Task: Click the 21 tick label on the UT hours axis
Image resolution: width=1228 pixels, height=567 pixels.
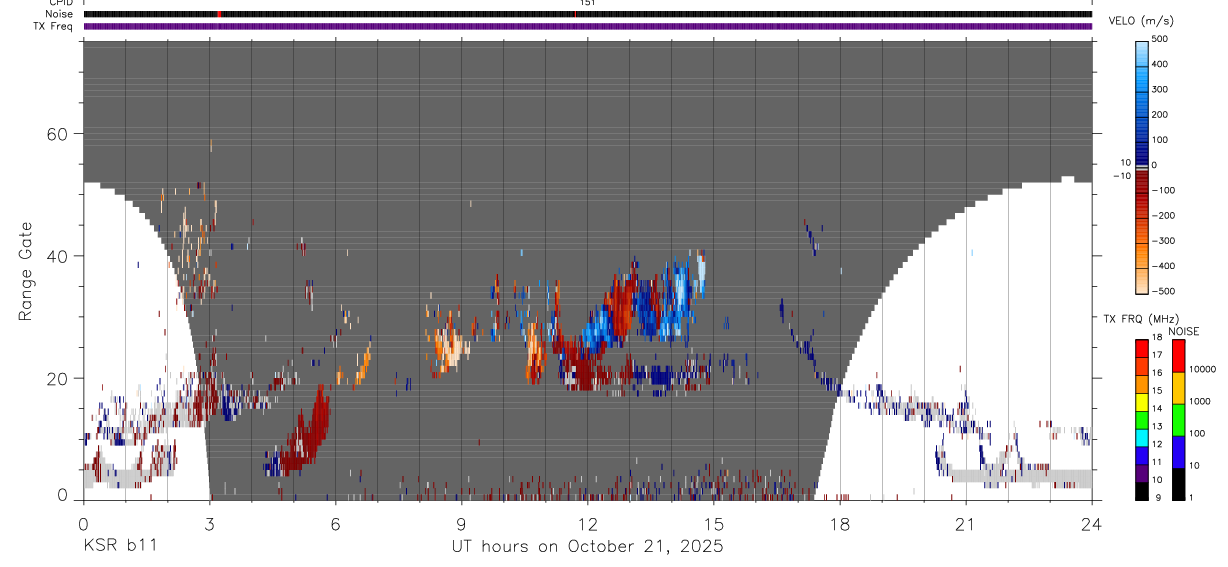Action: (x=965, y=524)
